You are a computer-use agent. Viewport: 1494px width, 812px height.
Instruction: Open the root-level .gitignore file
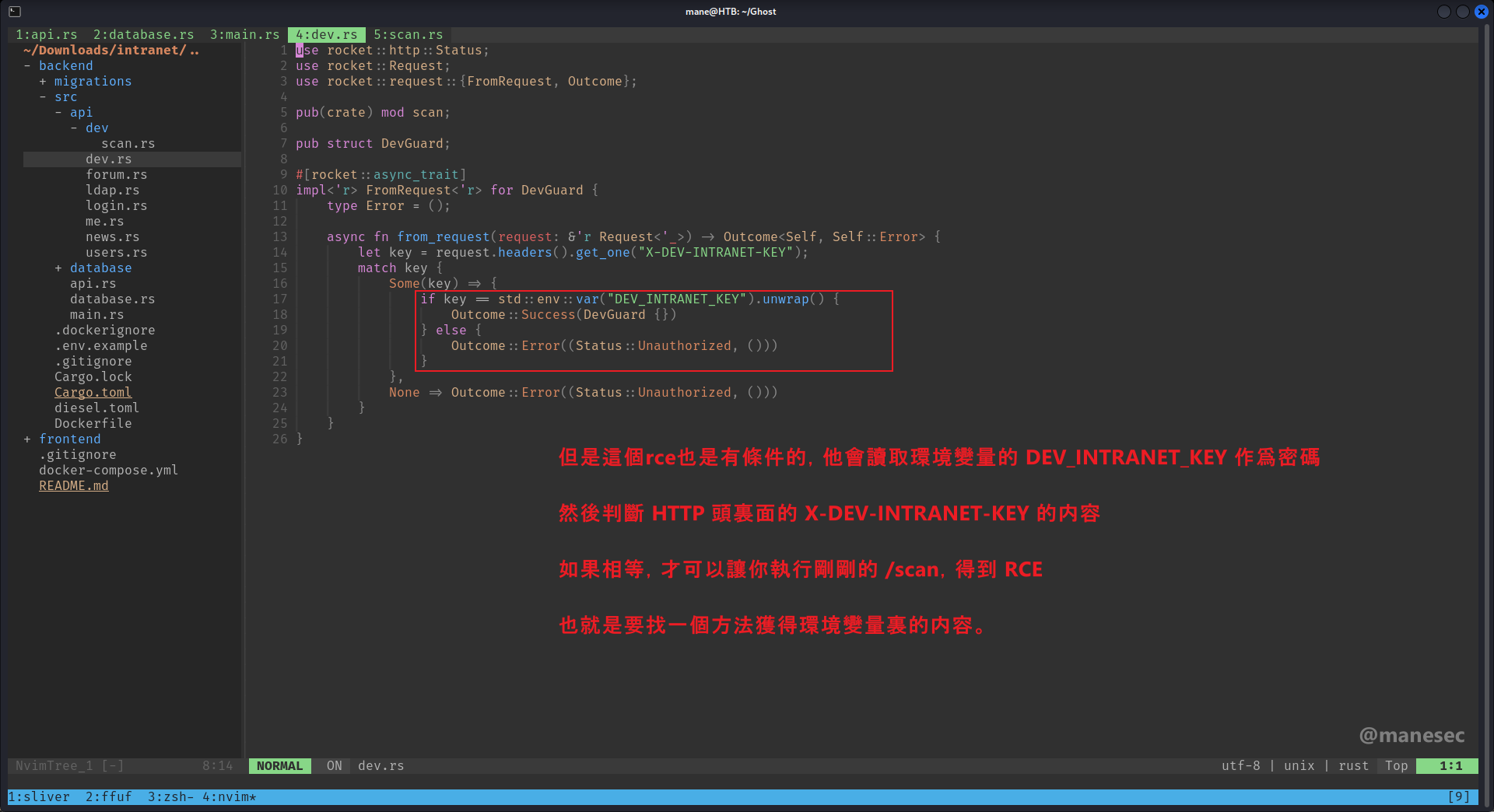[77, 455]
